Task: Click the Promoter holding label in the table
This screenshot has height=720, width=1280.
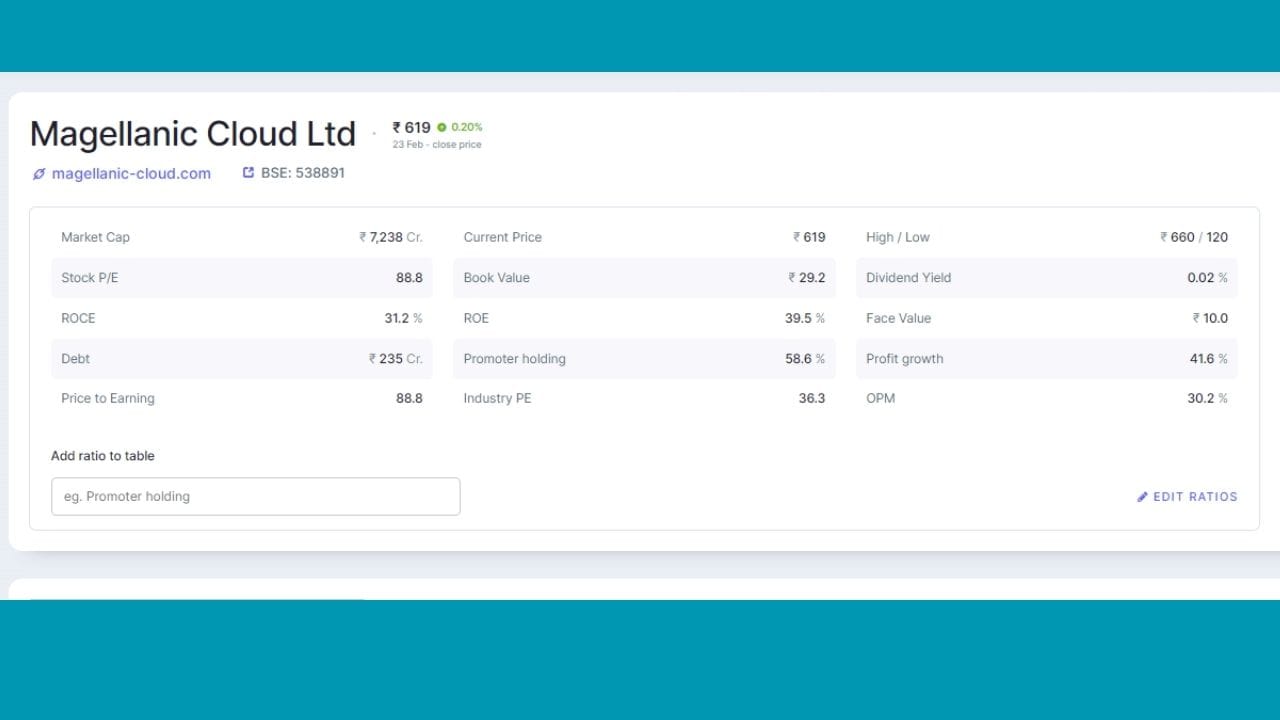Action: (514, 359)
